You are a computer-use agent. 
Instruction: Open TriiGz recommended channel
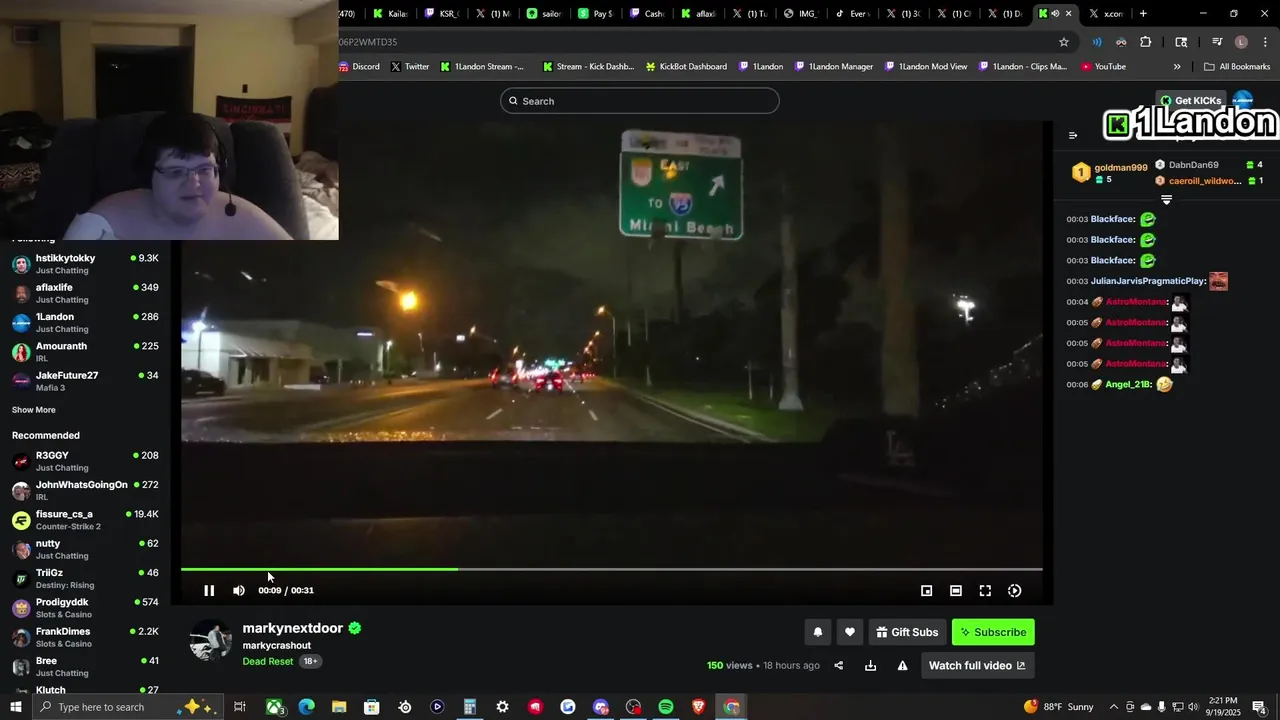[x=85, y=578]
